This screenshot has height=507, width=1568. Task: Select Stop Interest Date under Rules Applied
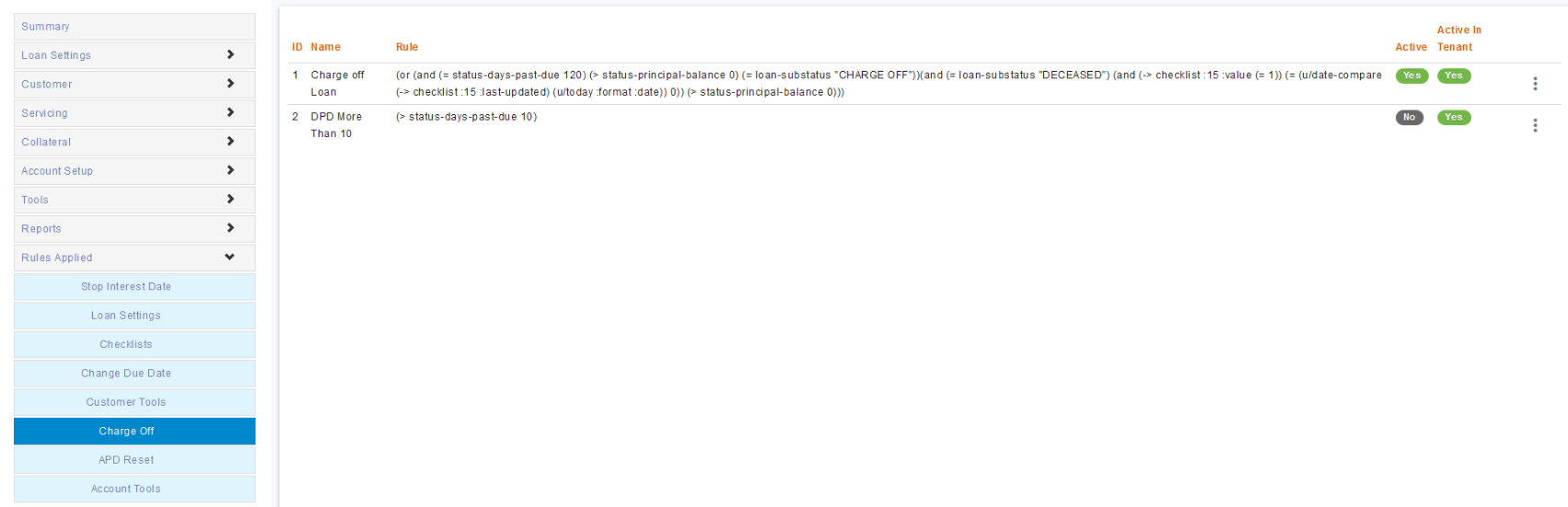coord(134,286)
